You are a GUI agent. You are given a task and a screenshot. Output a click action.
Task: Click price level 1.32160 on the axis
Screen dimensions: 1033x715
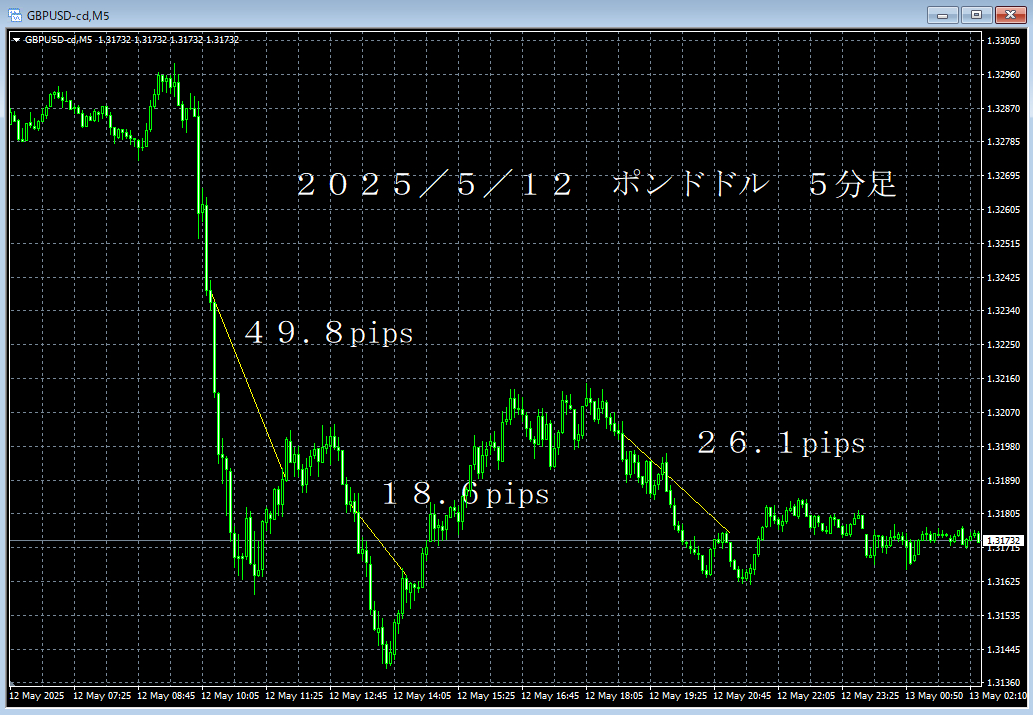point(1003,379)
